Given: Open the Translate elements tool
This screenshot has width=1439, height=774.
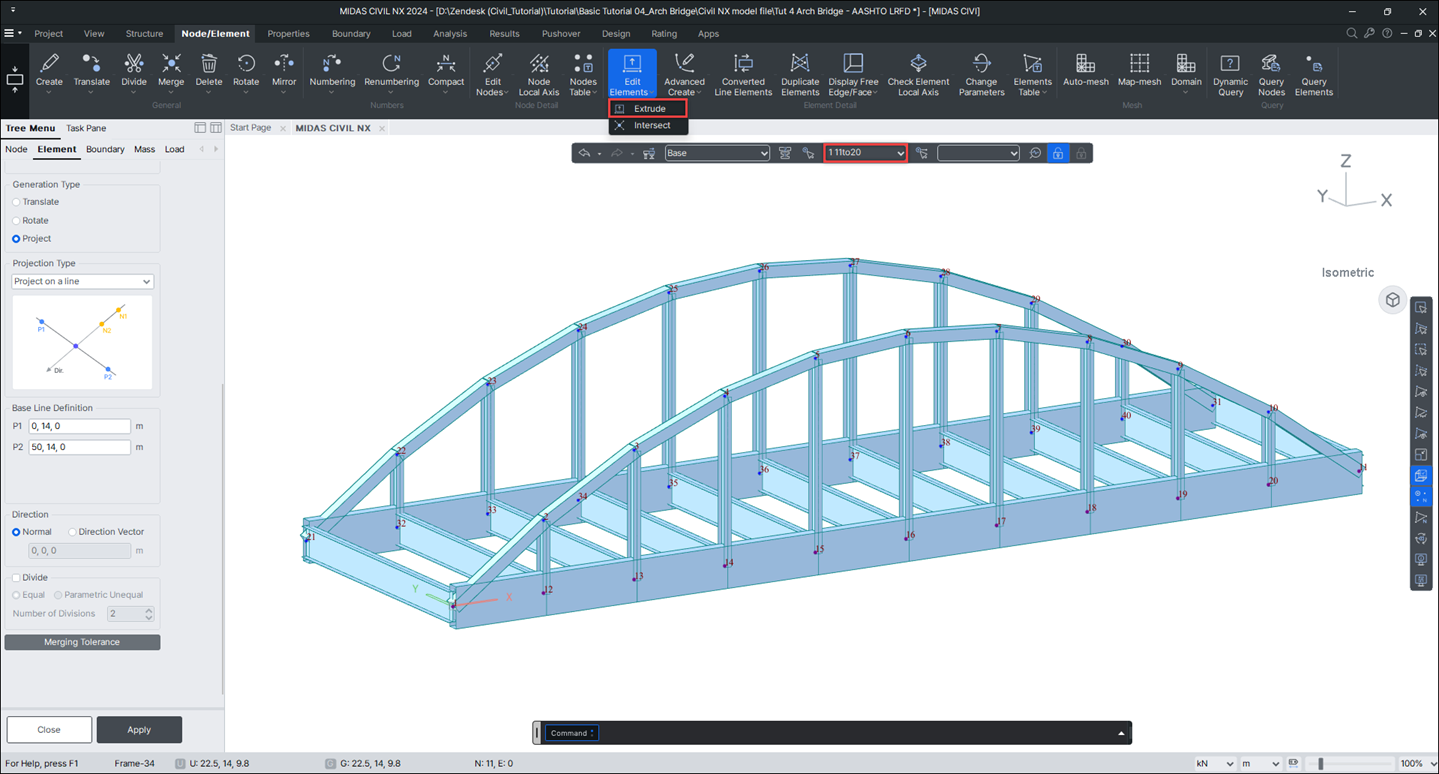Looking at the screenshot, I should point(92,72).
